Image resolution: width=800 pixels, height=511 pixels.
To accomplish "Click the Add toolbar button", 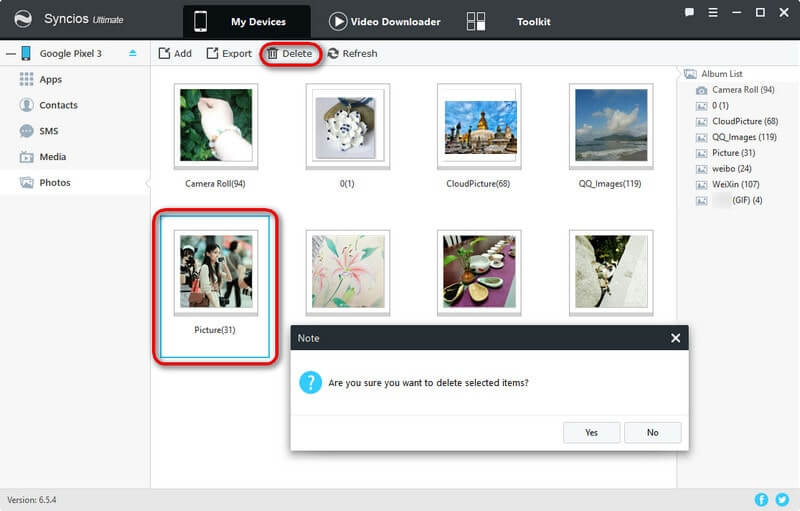I will pyautogui.click(x=175, y=54).
